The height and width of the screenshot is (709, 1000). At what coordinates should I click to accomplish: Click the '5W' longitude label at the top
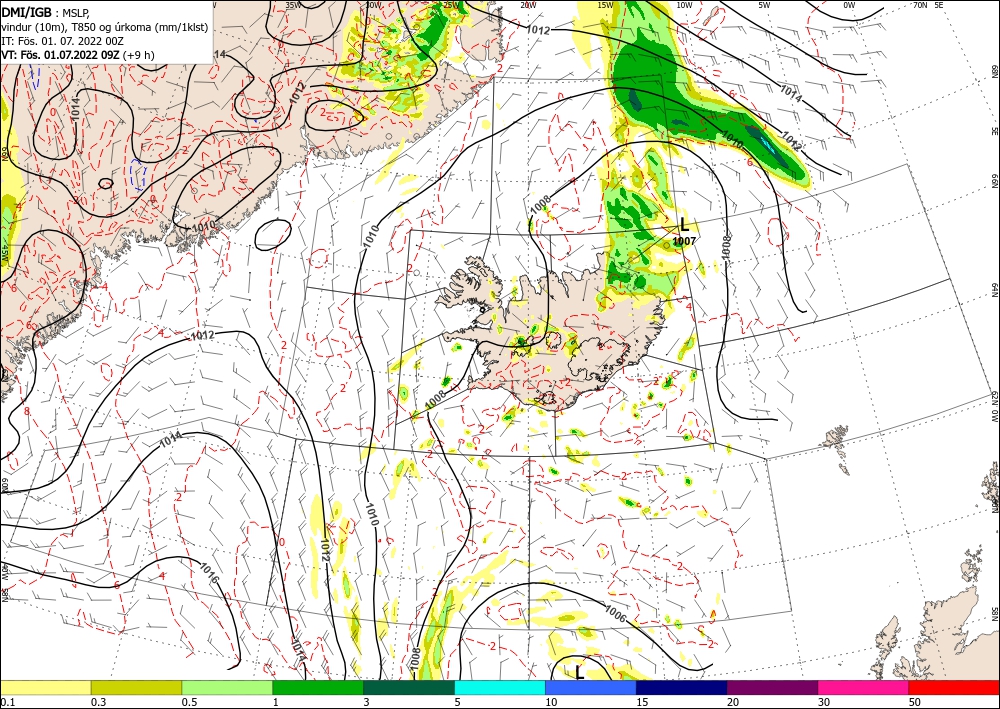764,5
